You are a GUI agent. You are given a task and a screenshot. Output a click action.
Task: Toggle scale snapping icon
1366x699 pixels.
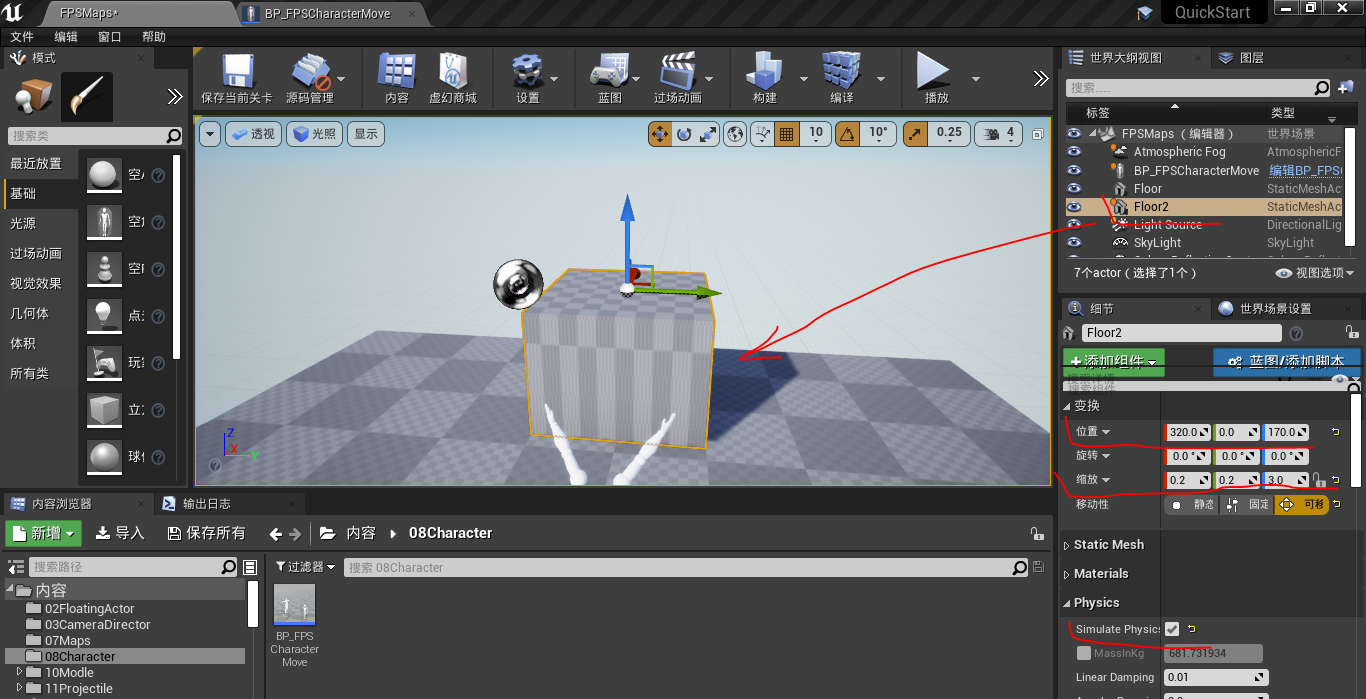915,134
